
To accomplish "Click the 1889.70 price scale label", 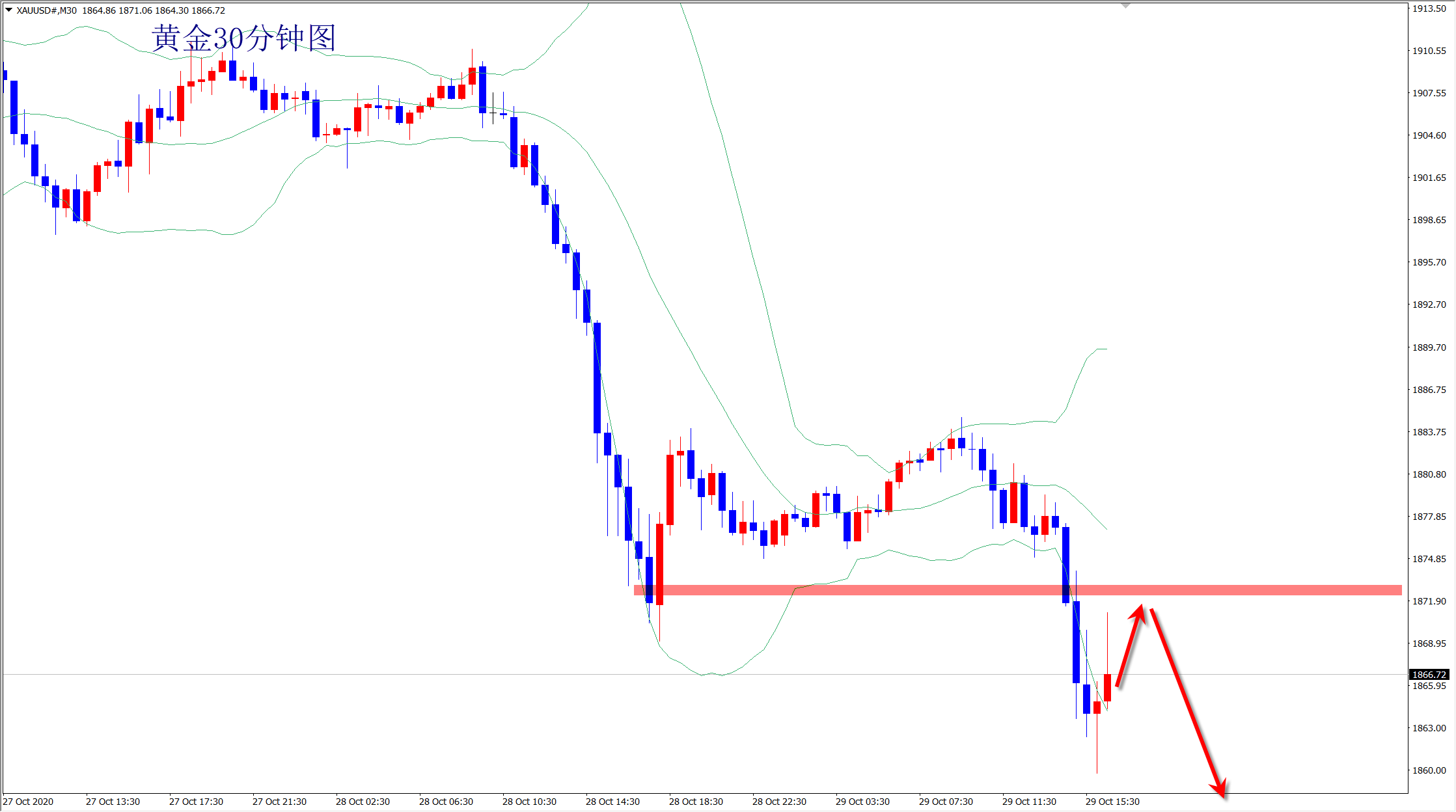I will tap(1429, 347).
